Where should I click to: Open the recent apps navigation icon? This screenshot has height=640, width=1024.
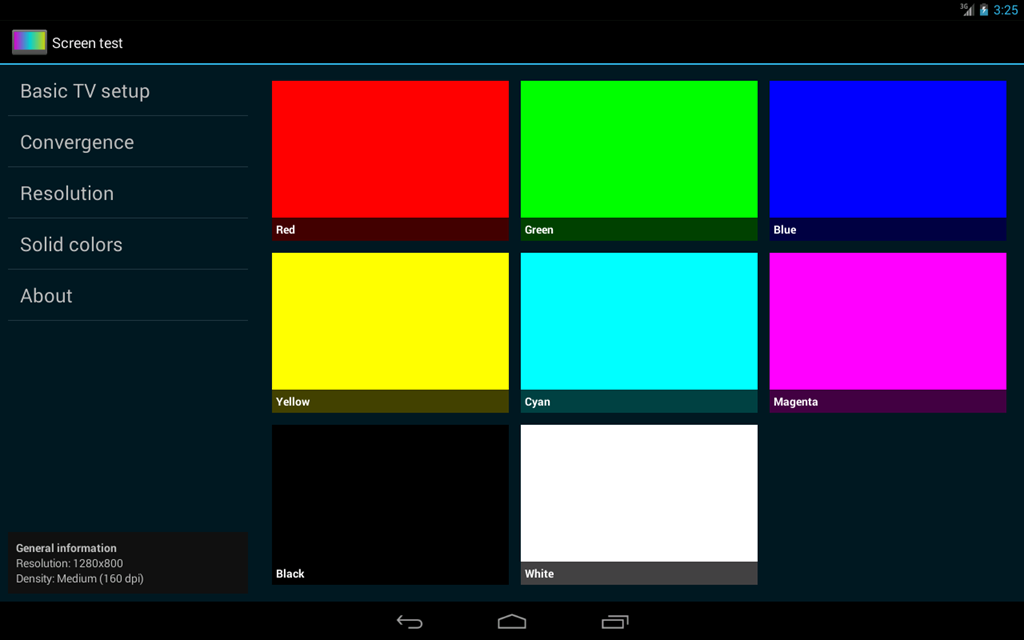point(615,622)
